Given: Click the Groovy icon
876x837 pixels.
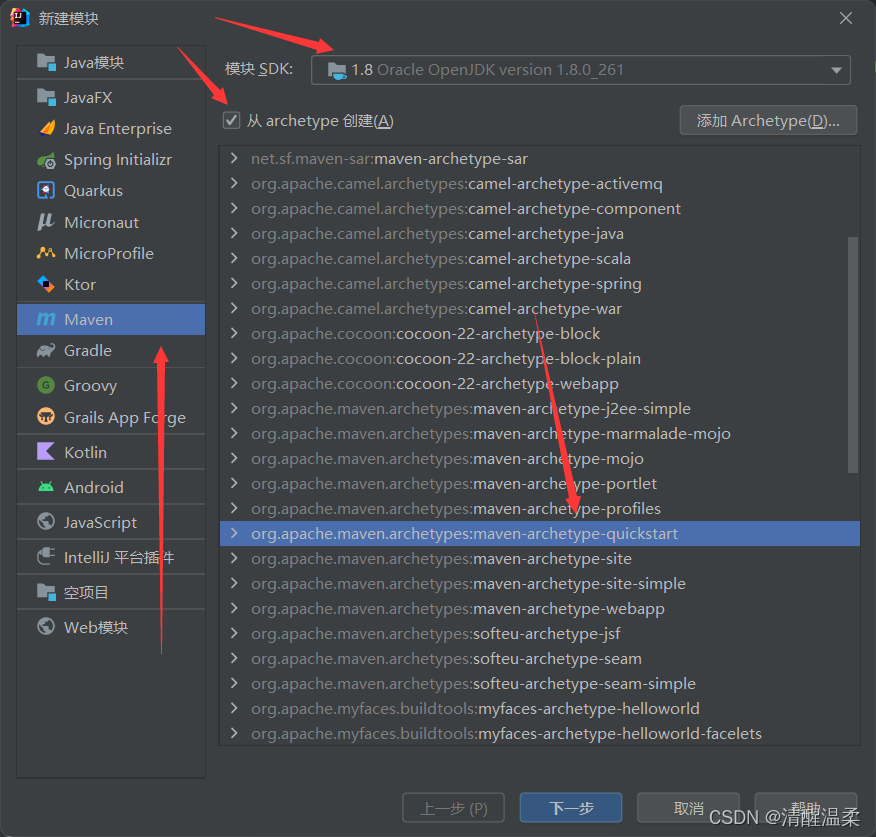Looking at the screenshot, I should (x=46, y=385).
